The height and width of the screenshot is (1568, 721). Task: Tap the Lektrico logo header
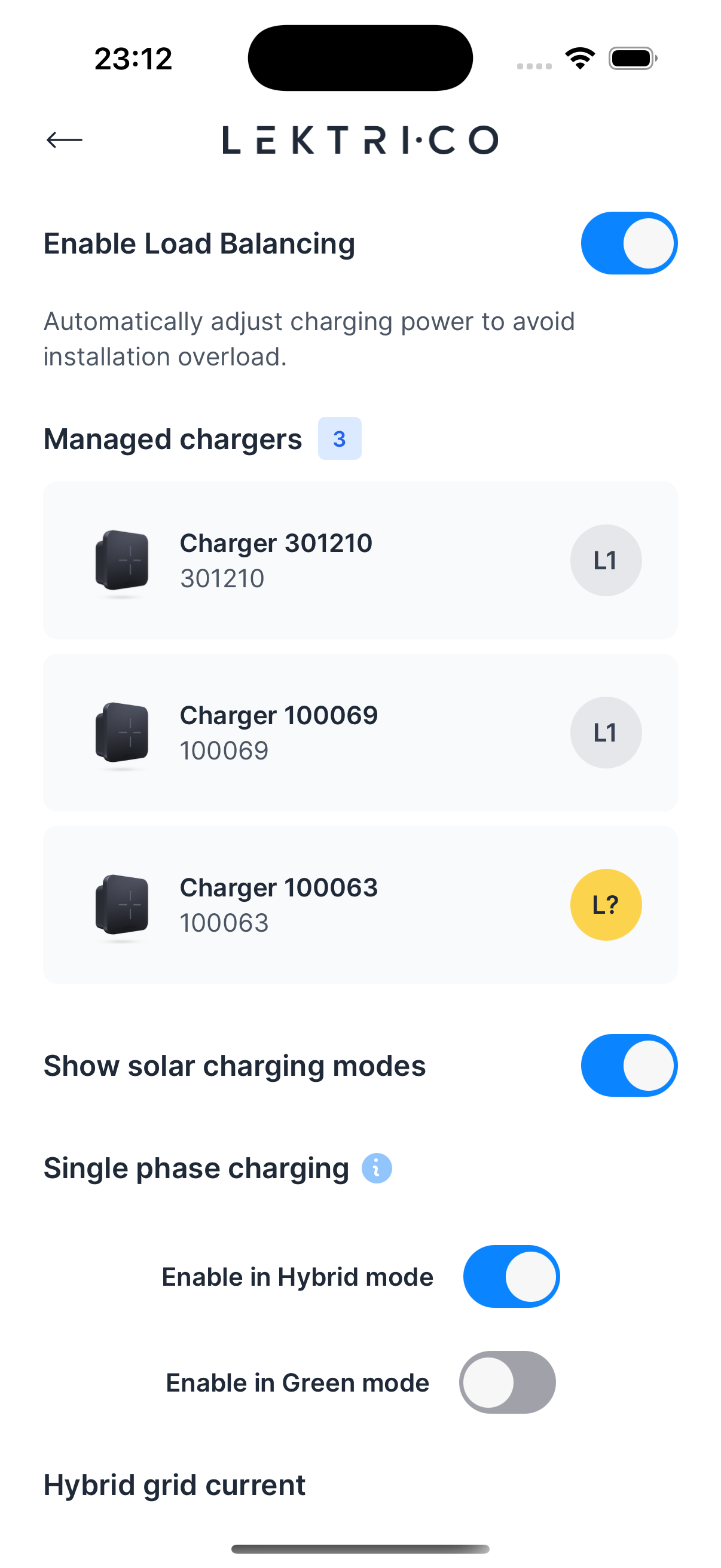coord(360,140)
